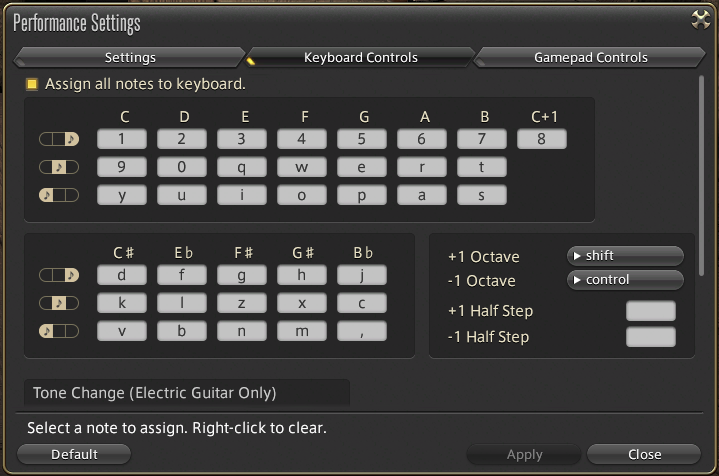Select key binding 'w' for middle F

click(302, 167)
